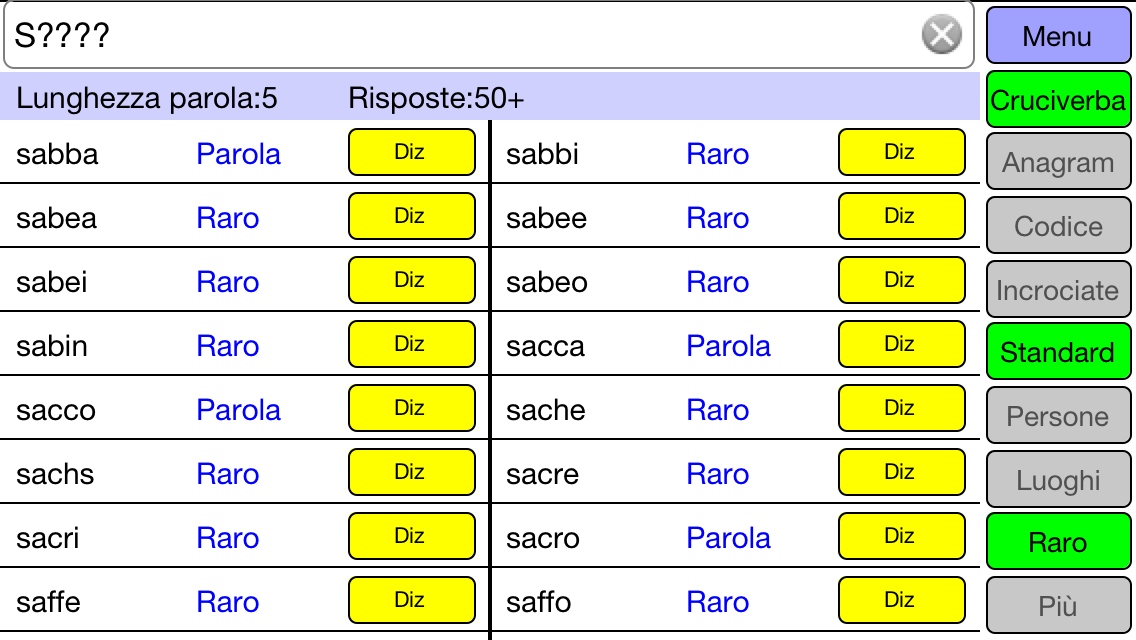Show more results with Più
Image resolution: width=1136 pixels, height=640 pixels.
pyautogui.click(x=1058, y=606)
